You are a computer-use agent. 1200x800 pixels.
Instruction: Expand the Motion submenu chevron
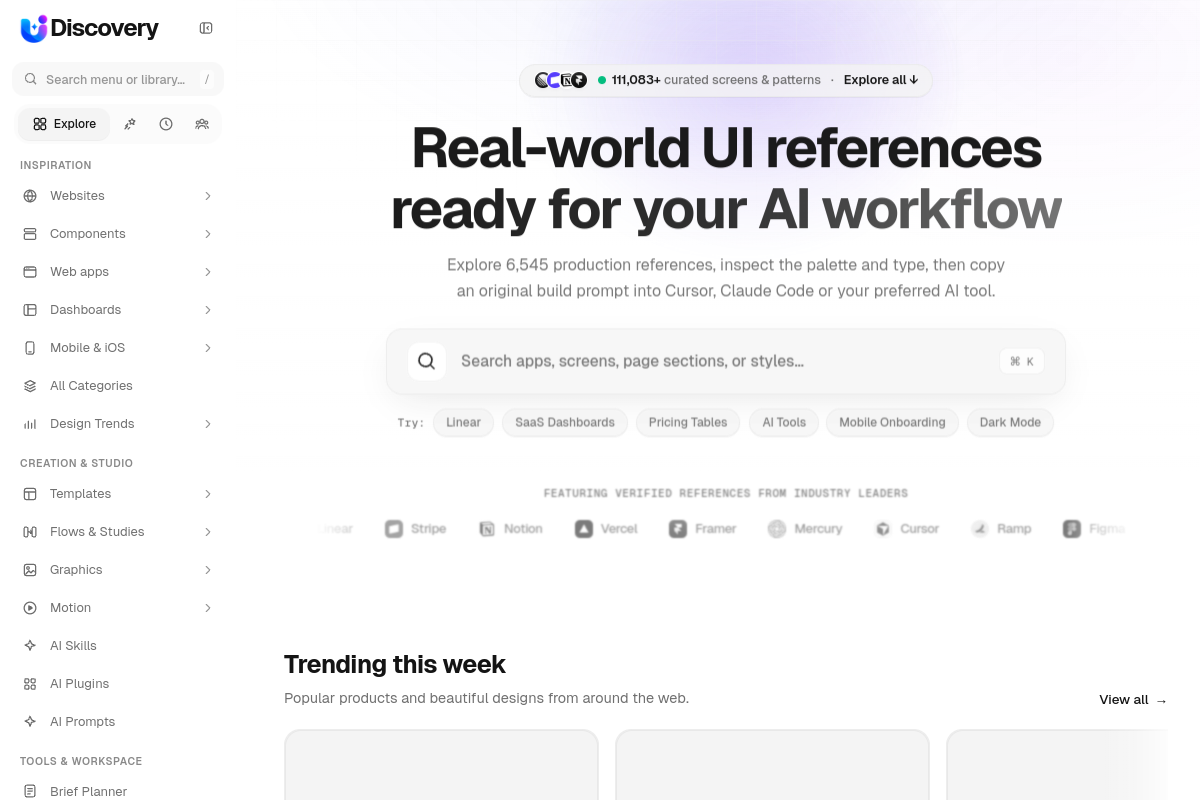click(x=208, y=608)
